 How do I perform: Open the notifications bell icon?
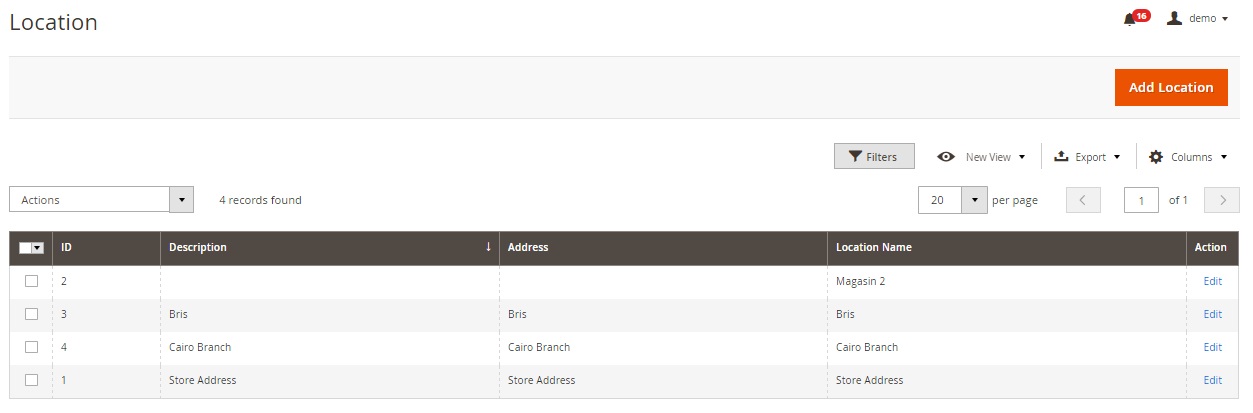coord(1130,19)
